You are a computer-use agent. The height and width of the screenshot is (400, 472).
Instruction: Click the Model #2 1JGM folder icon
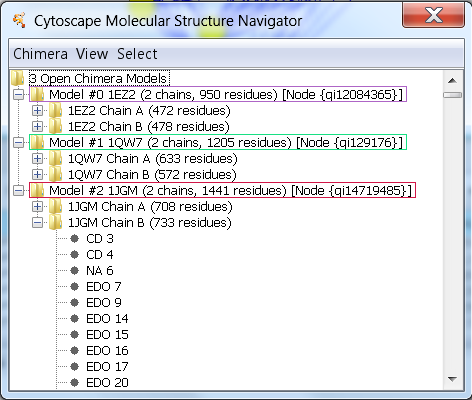(x=38, y=191)
